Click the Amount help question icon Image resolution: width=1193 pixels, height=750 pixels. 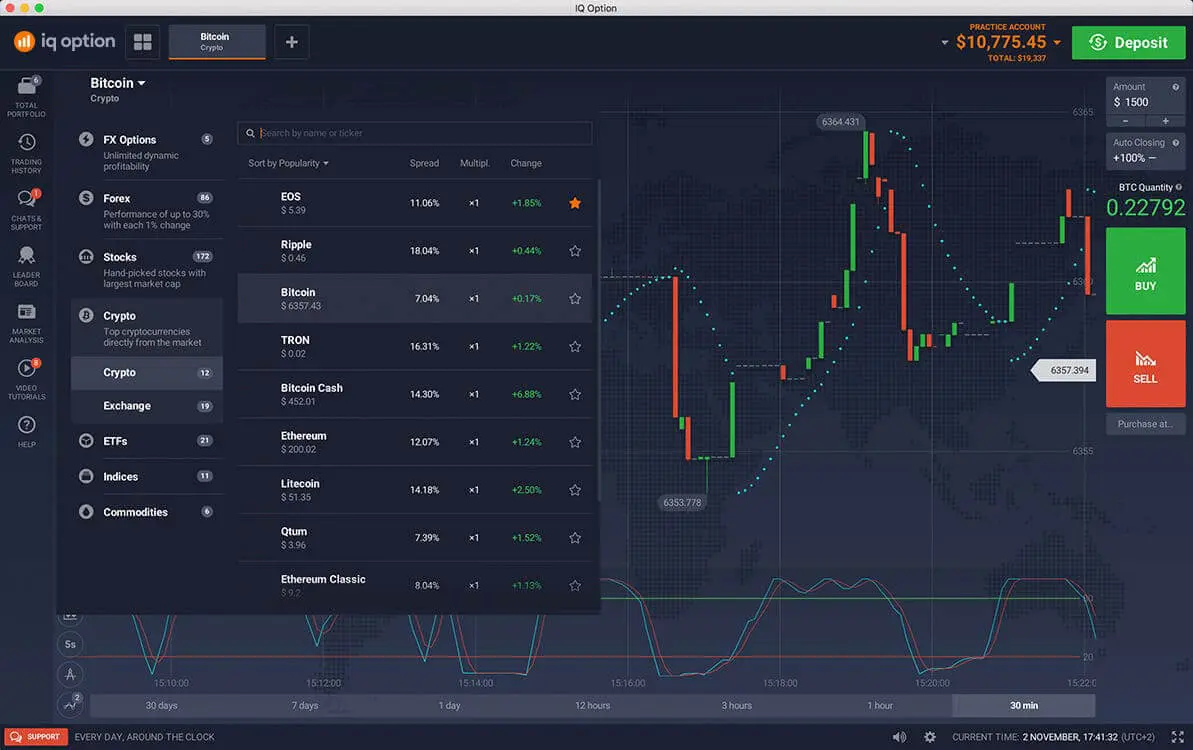pos(1176,87)
